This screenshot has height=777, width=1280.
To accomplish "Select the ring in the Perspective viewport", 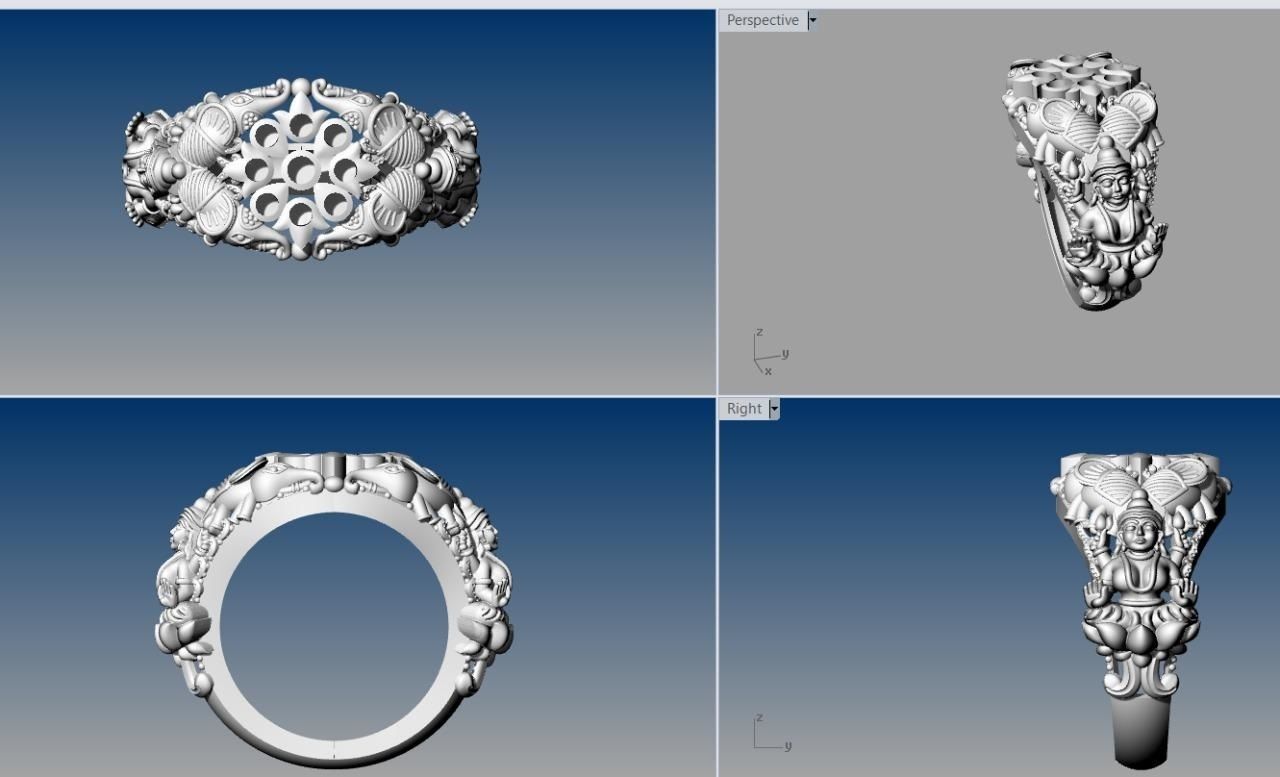I will (x=1085, y=180).
